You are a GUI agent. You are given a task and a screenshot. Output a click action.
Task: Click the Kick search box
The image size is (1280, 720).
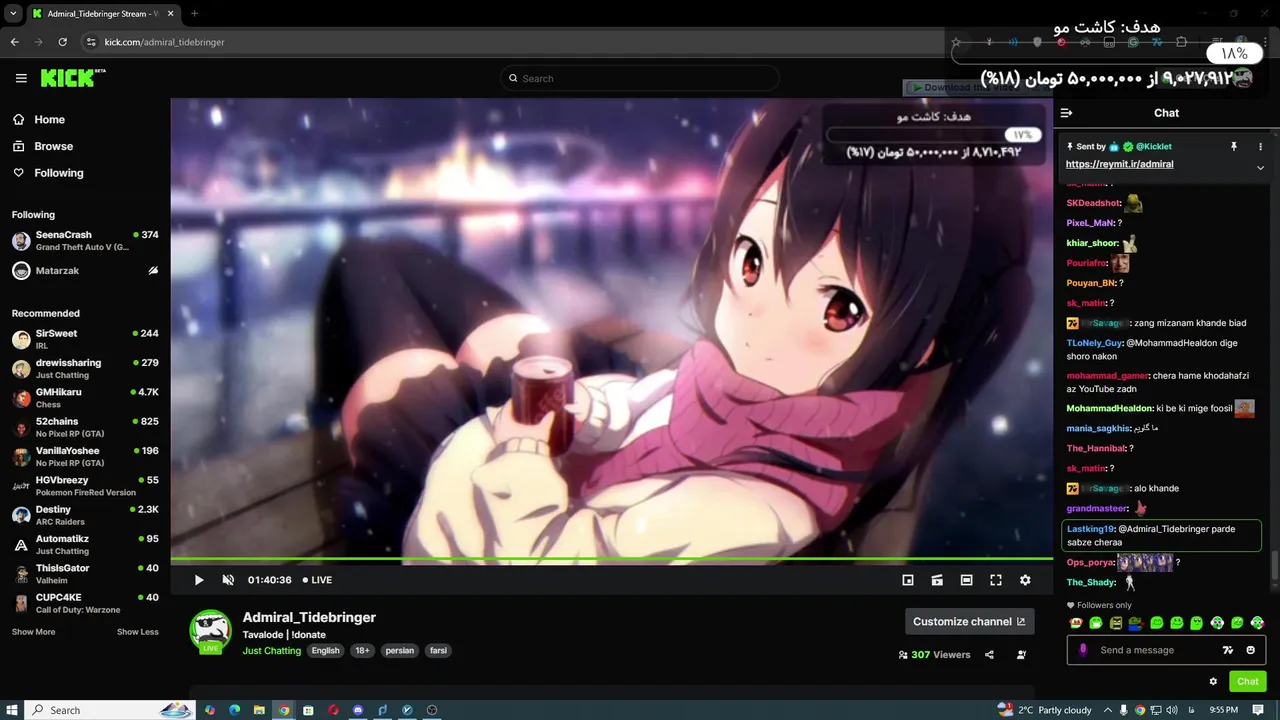(640, 78)
